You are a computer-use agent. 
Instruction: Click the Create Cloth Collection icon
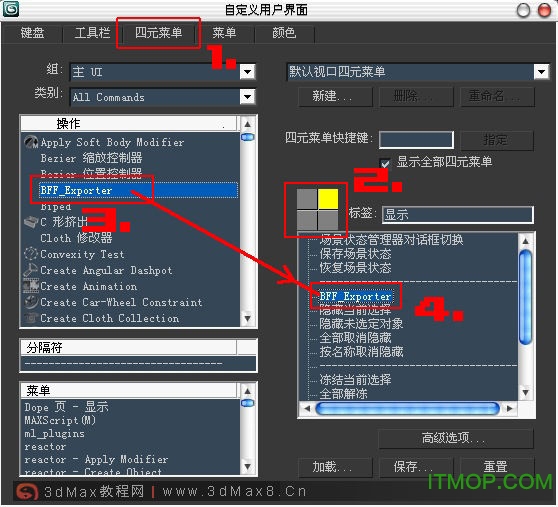point(31,318)
